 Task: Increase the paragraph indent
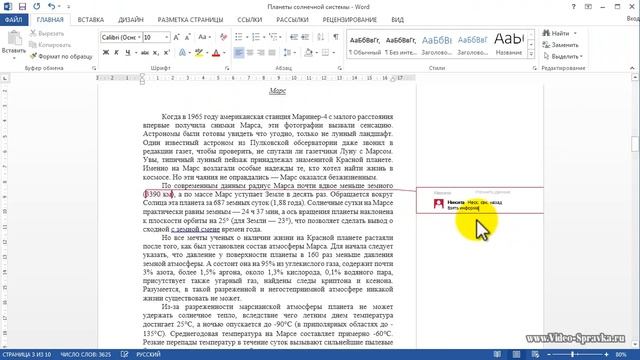305,37
